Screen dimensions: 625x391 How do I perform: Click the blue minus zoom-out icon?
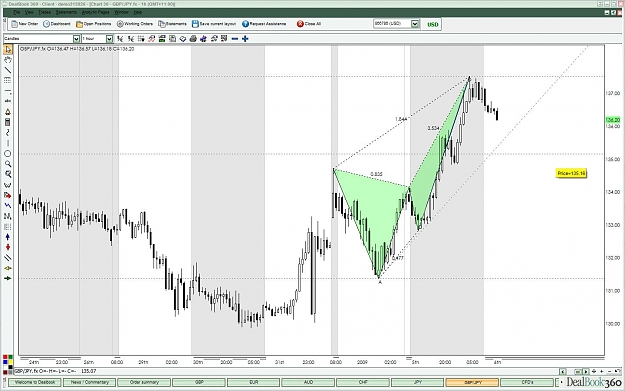pyautogui.click(x=235, y=39)
